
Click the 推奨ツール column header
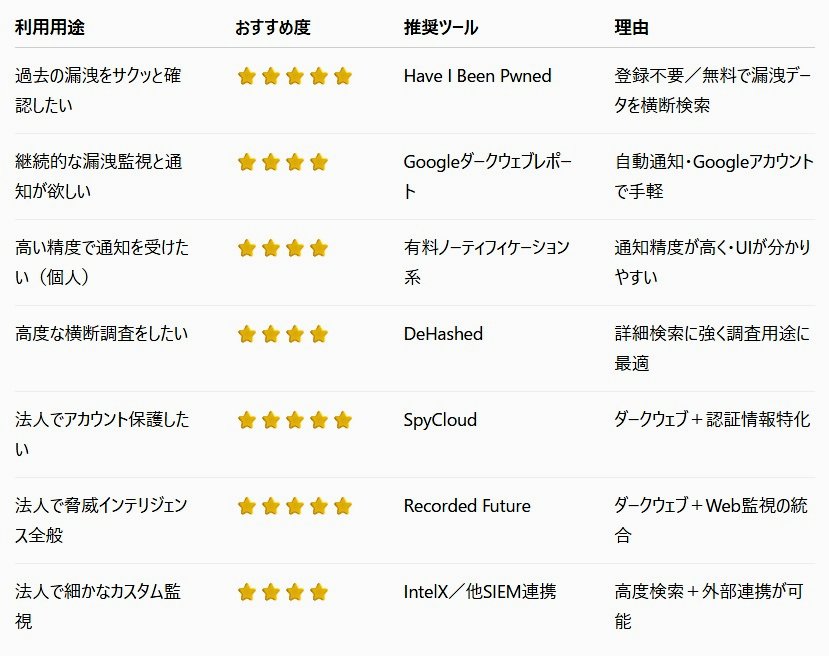(x=440, y=28)
